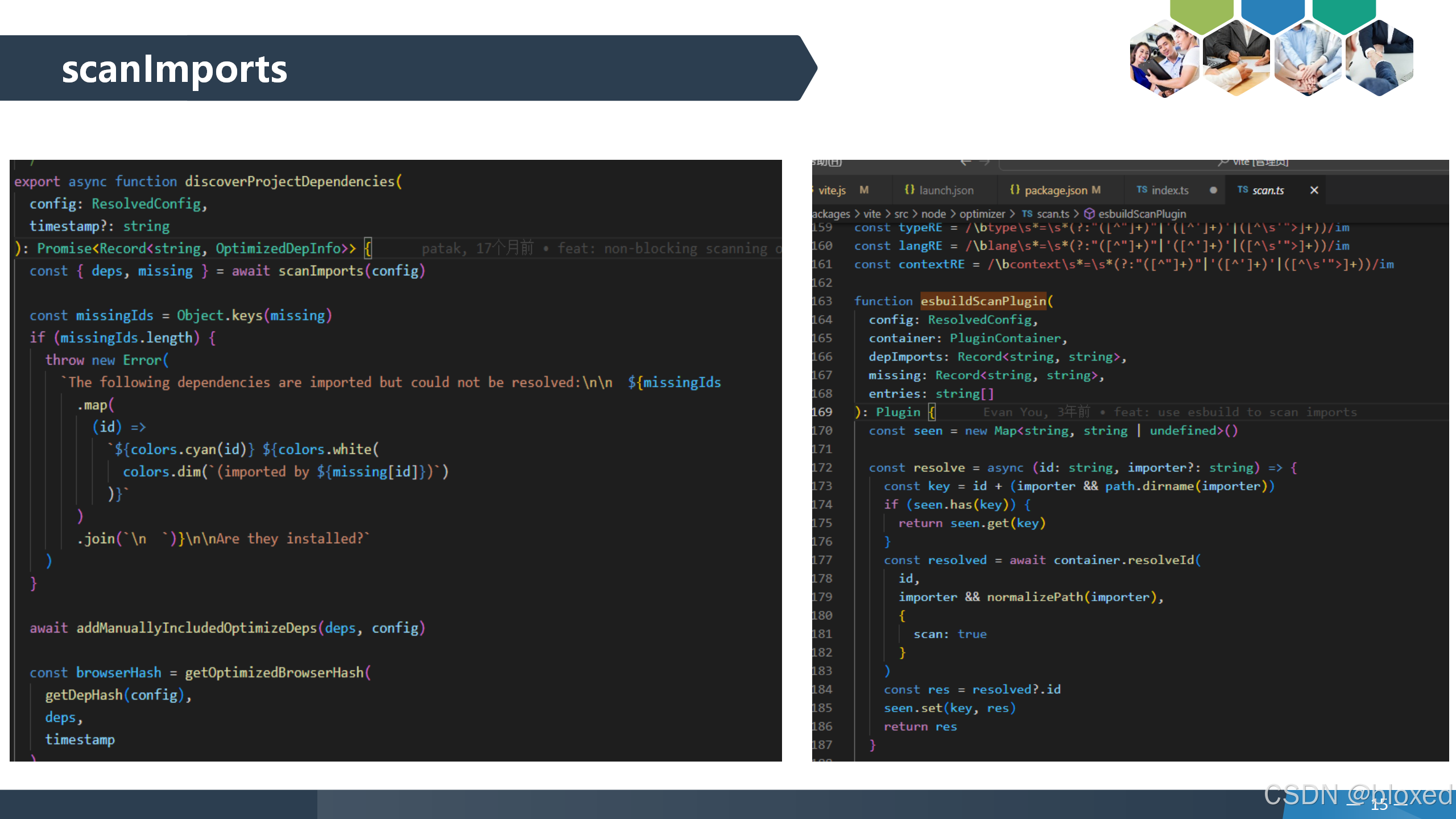The height and width of the screenshot is (819, 1456).
Task: Click the 'Evan You, 3年前' blame annotation
Action: tap(1036, 412)
